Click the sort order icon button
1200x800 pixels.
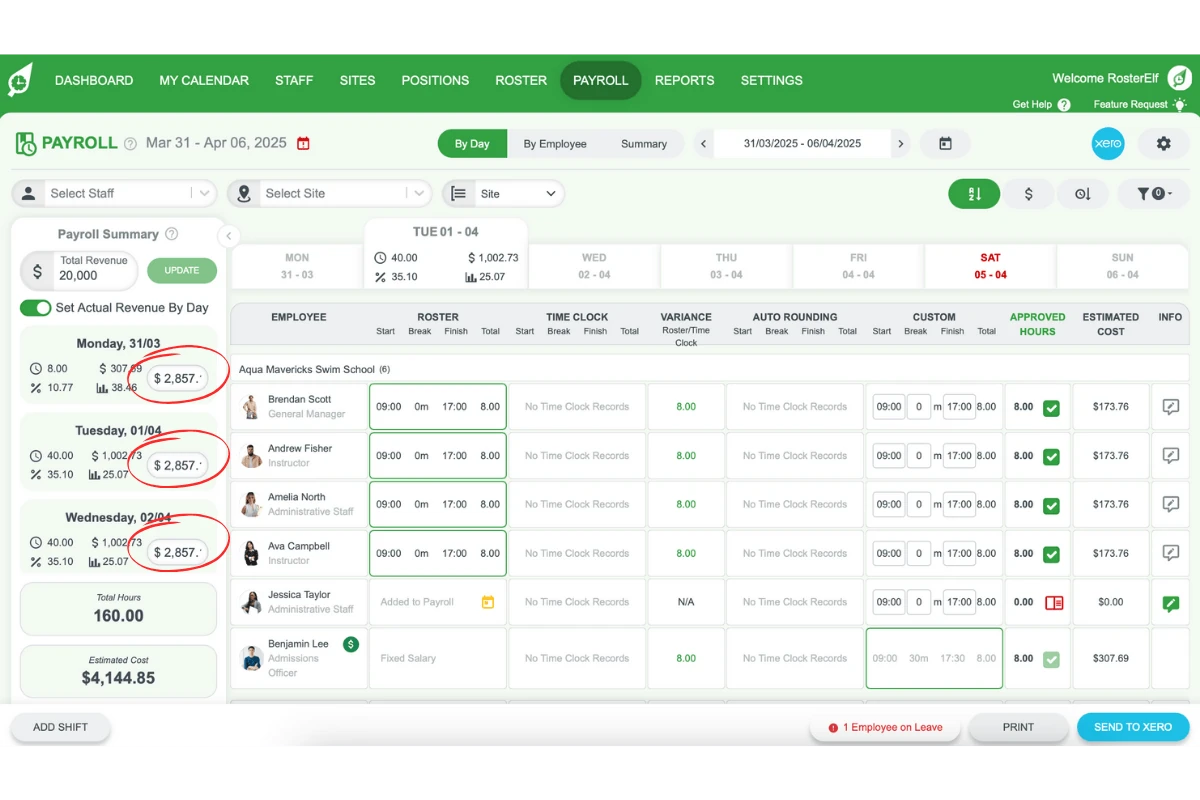(x=975, y=194)
